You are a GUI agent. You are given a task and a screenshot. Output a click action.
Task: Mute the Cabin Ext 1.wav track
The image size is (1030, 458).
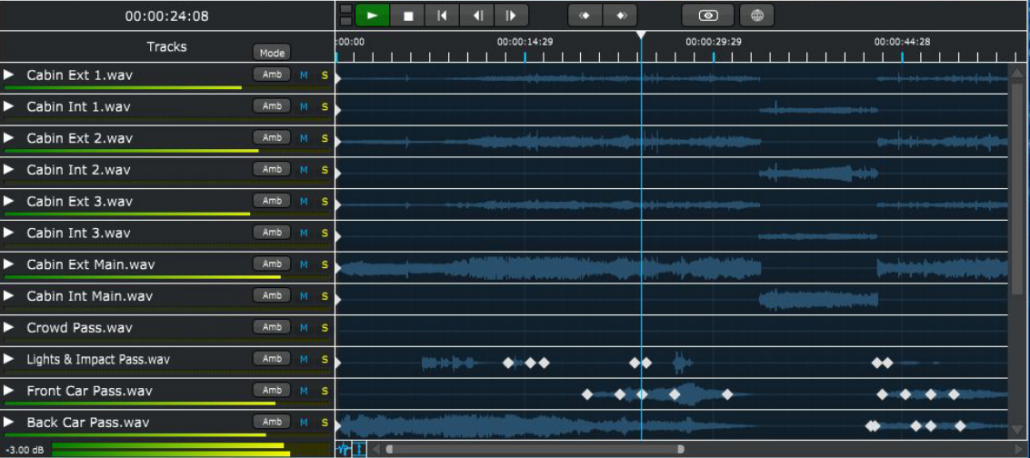click(x=305, y=75)
